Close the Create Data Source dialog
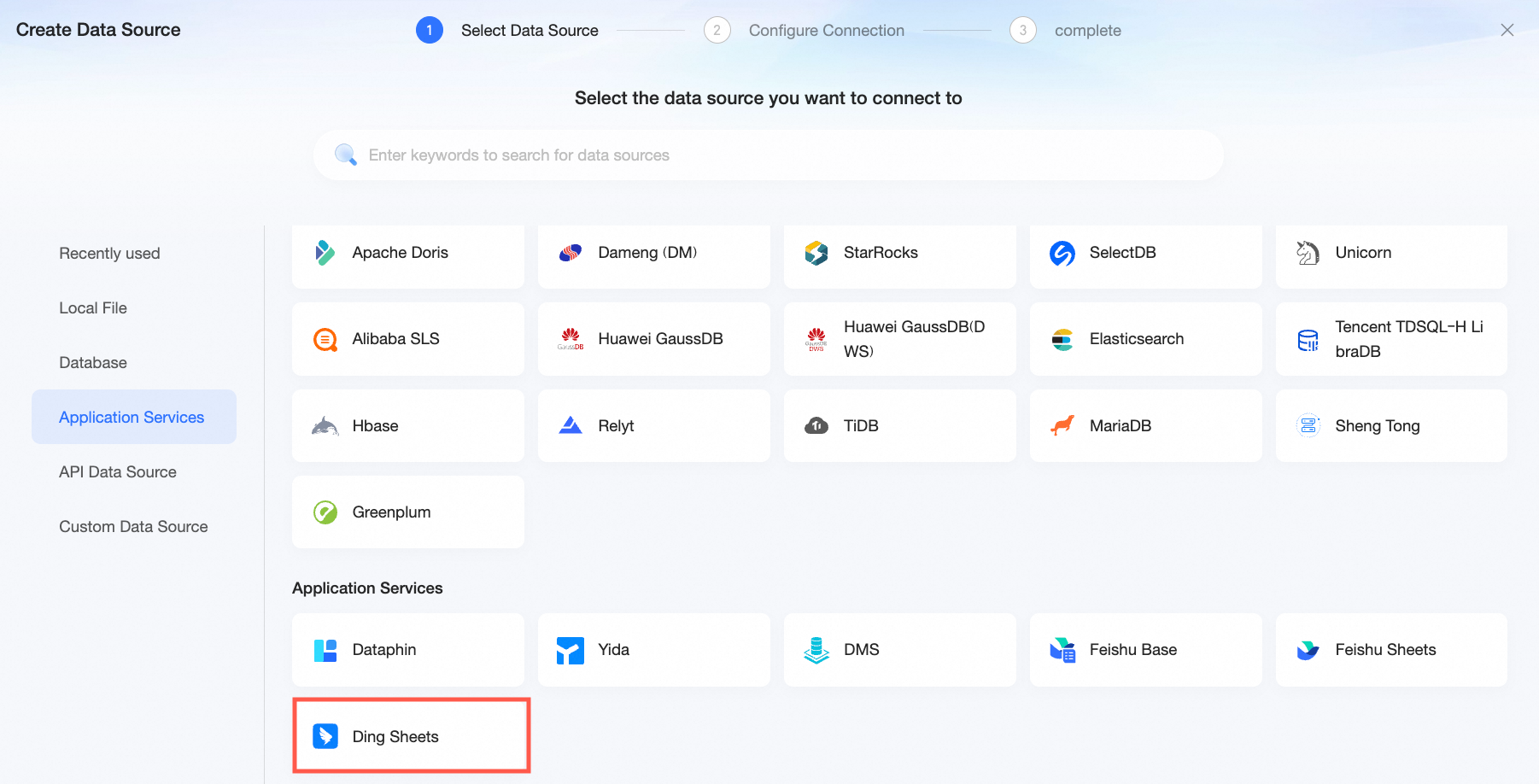 click(1507, 30)
